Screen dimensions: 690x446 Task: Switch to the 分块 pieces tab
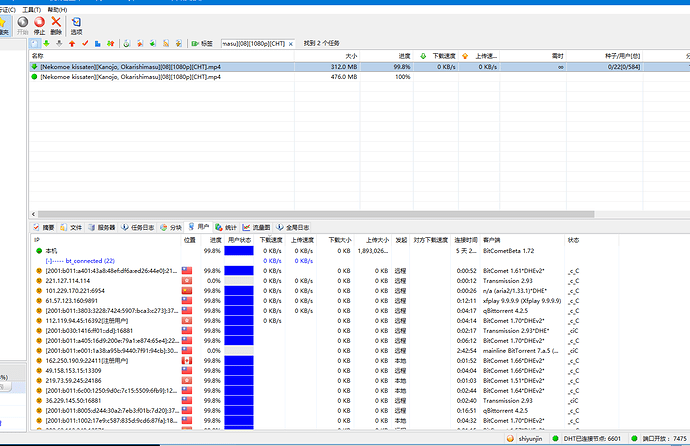point(171,227)
